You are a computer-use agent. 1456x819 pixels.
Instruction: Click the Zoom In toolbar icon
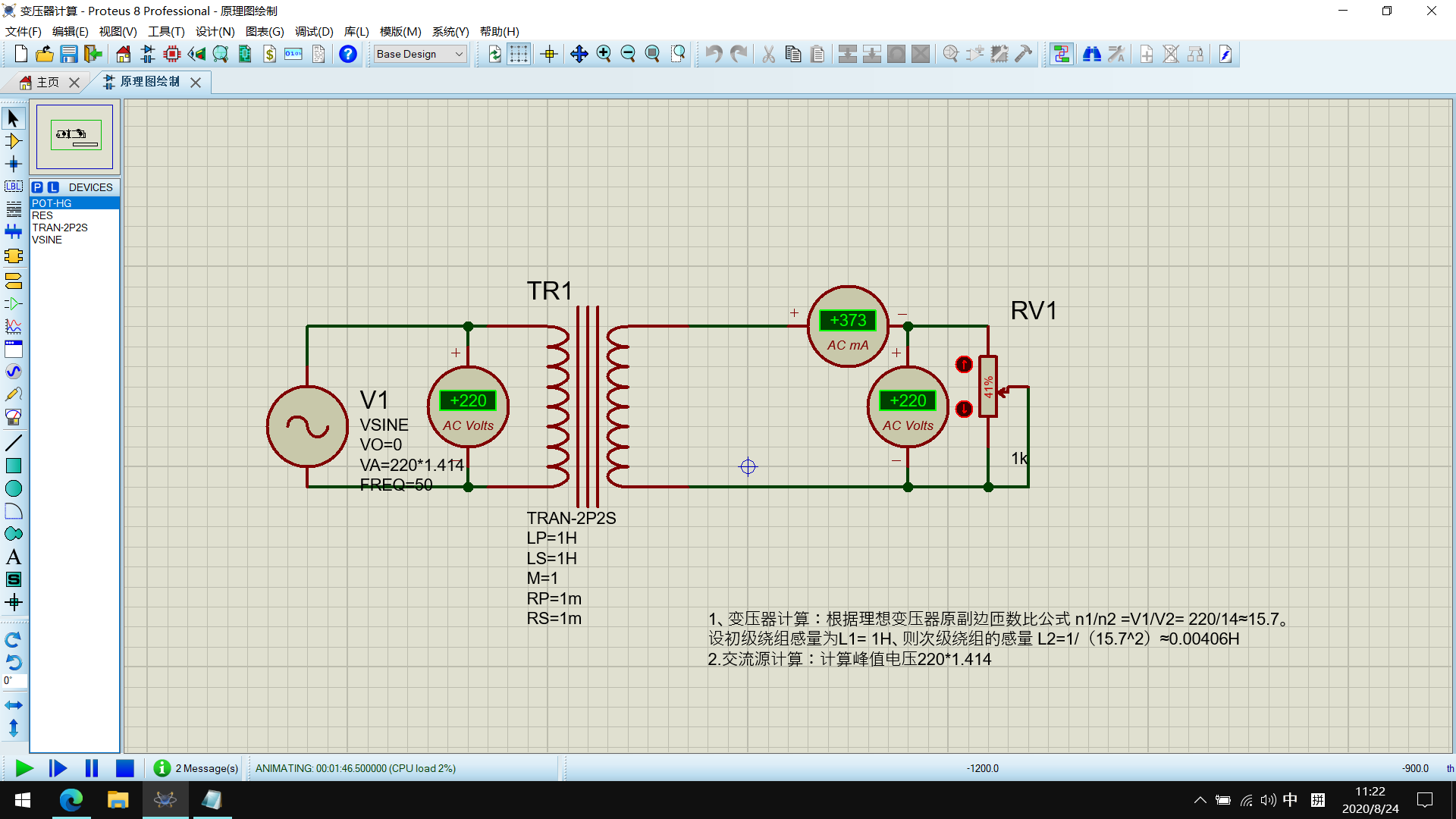604,54
